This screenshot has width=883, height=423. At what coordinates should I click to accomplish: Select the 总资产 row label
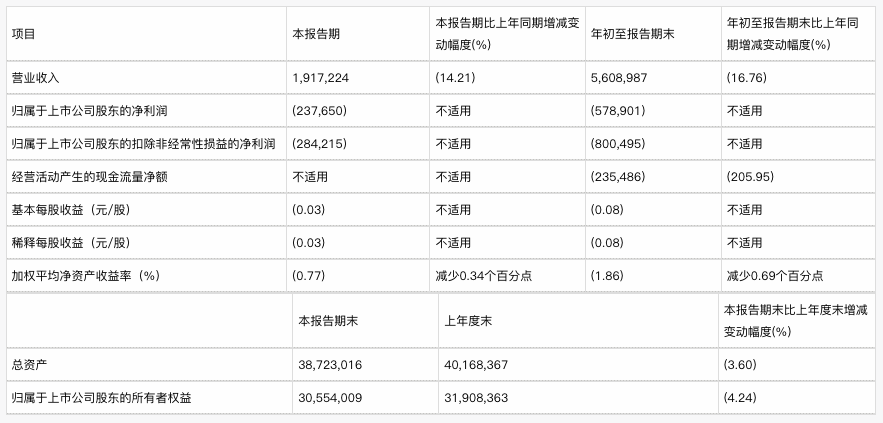point(29,365)
